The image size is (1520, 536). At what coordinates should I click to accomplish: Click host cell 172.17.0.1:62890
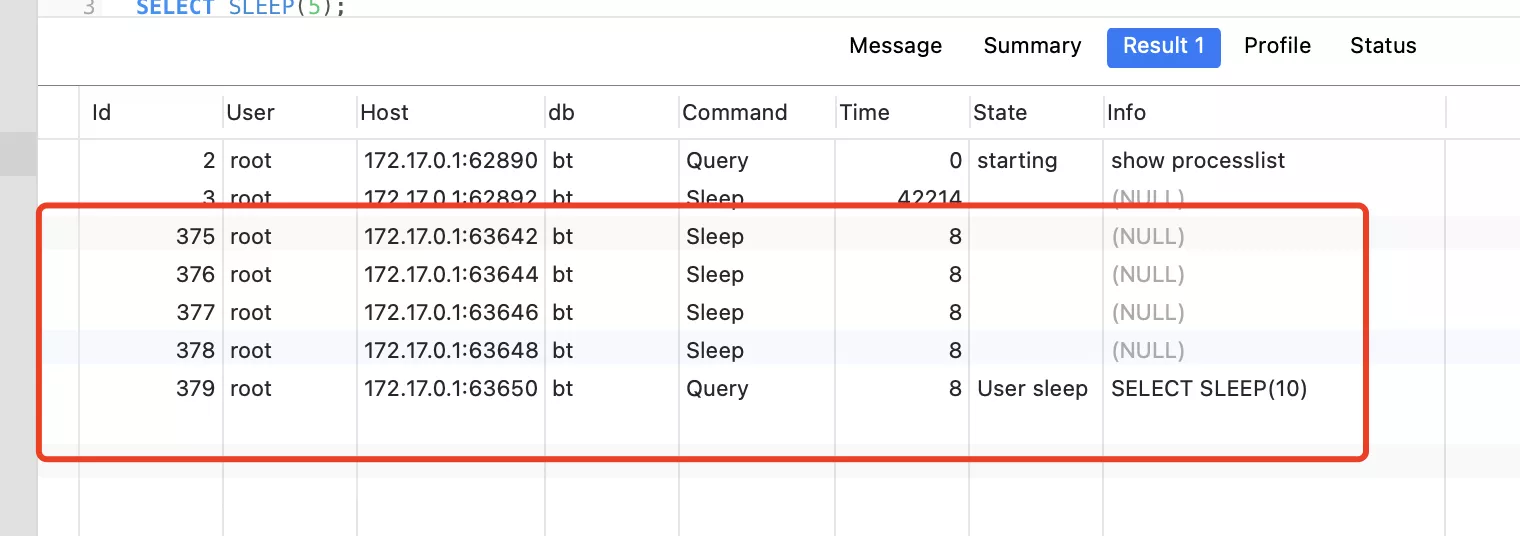point(451,161)
